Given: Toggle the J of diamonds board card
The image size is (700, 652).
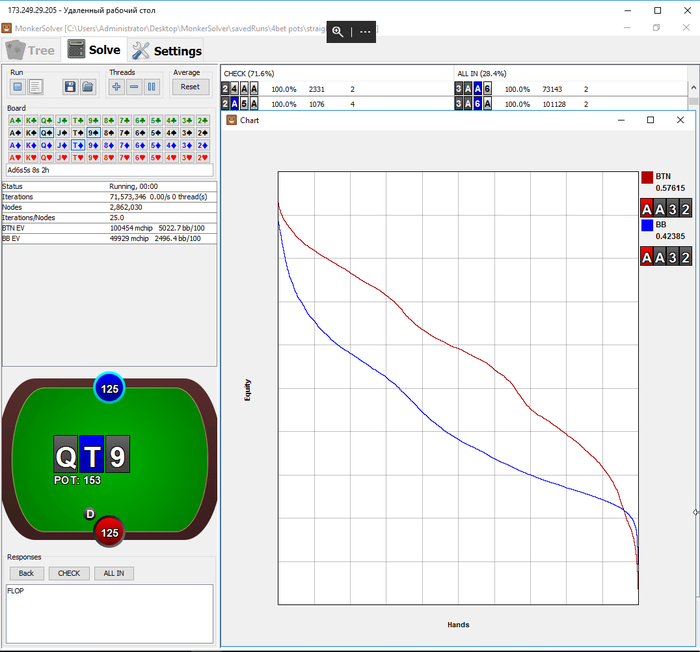Looking at the screenshot, I should 62,145.
